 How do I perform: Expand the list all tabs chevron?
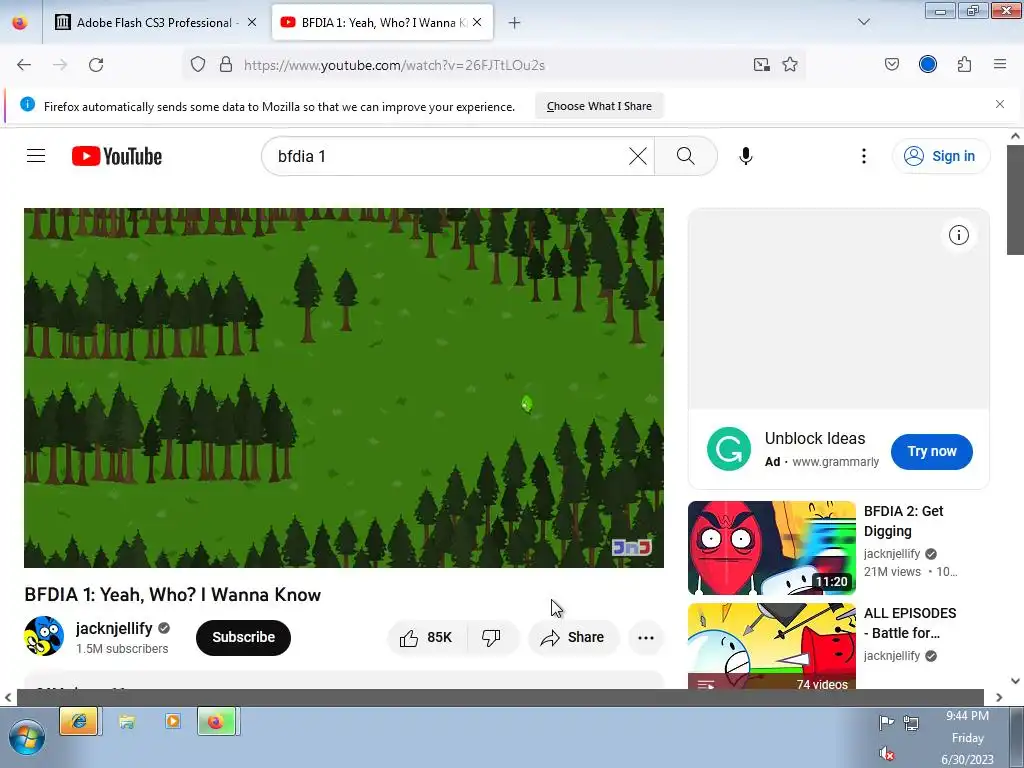click(864, 22)
